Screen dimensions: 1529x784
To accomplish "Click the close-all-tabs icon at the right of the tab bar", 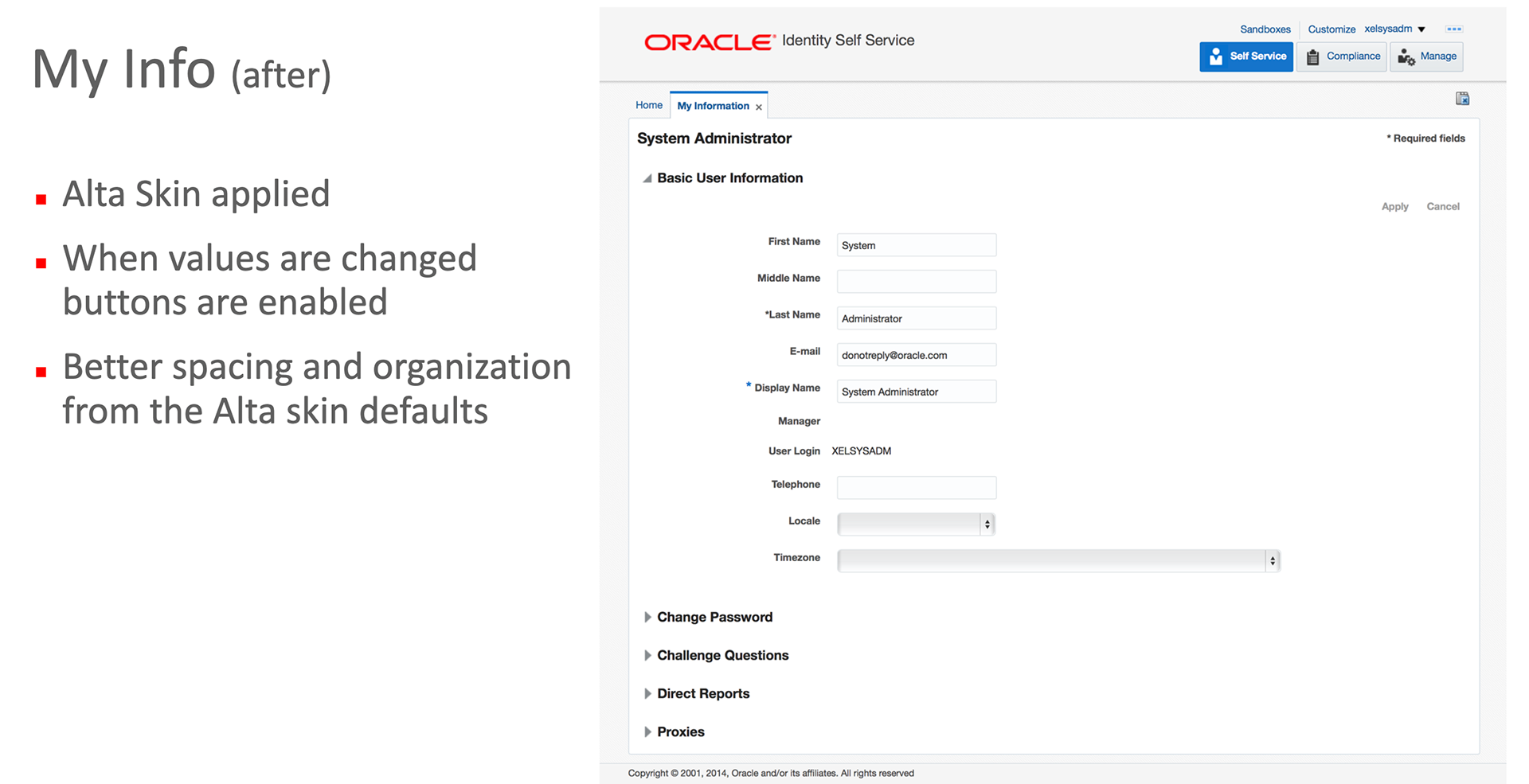I will (1463, 99).
